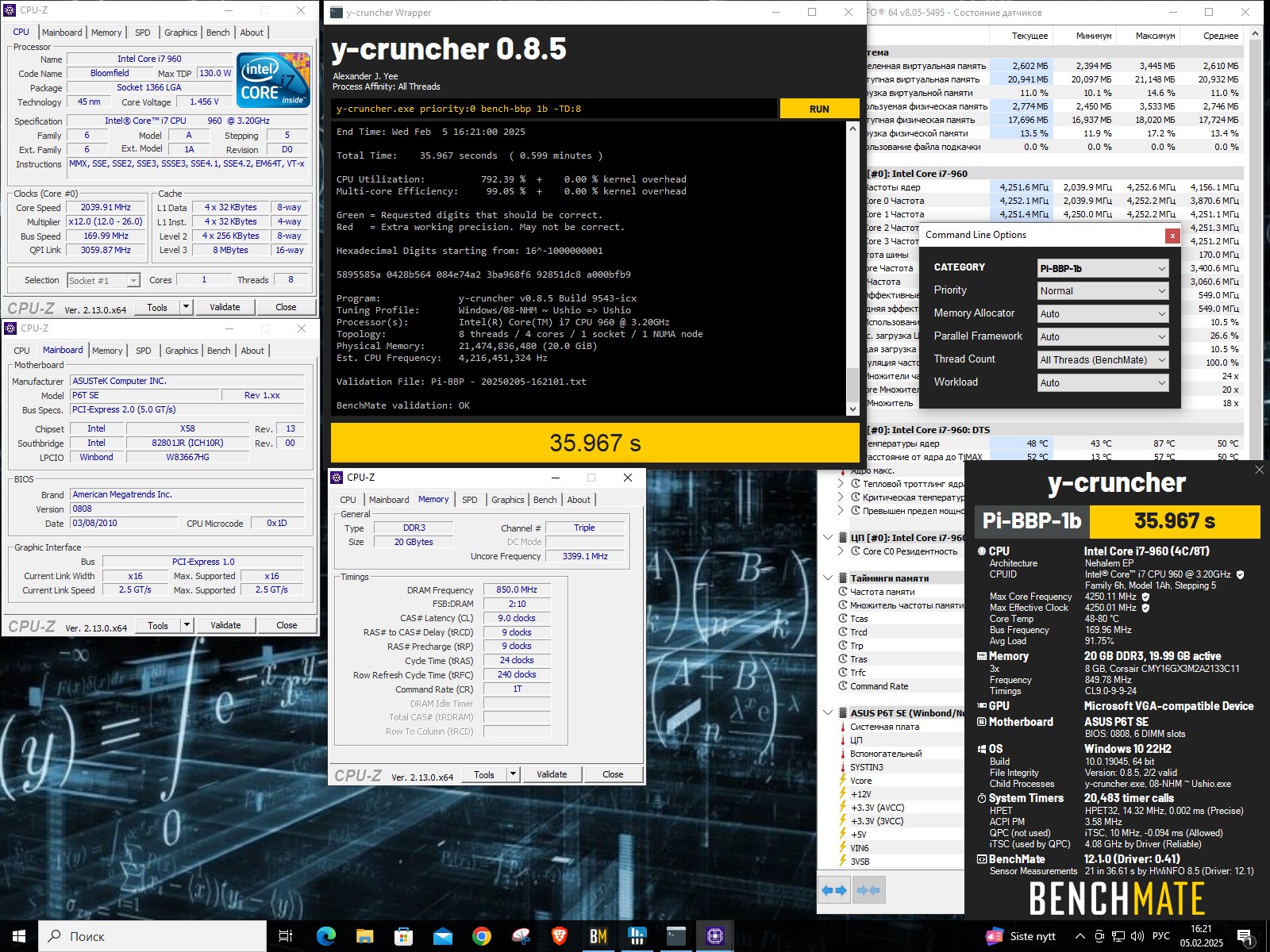Viewport: 1270px width, 952px height.
Task: Open notification center from the system tray
Action: [1245, 937]
